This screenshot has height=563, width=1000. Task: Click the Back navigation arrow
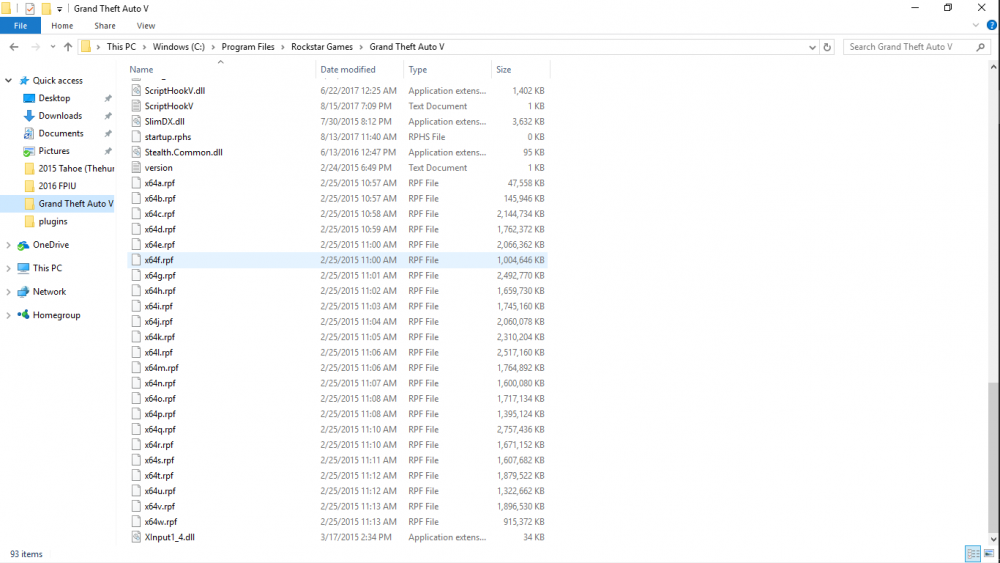(x=14, y=47)
